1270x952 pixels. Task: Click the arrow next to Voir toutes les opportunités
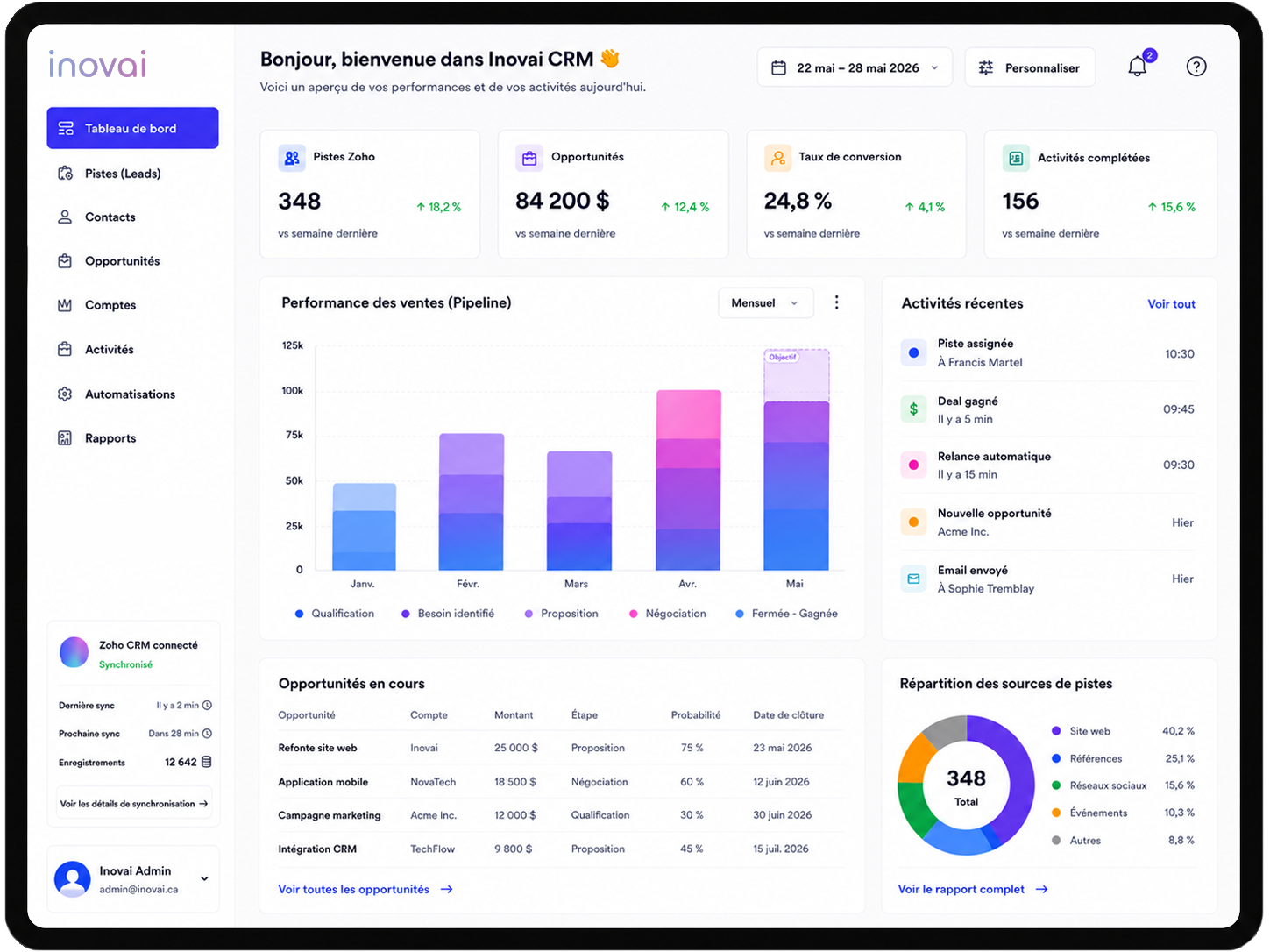click(446, 889)
